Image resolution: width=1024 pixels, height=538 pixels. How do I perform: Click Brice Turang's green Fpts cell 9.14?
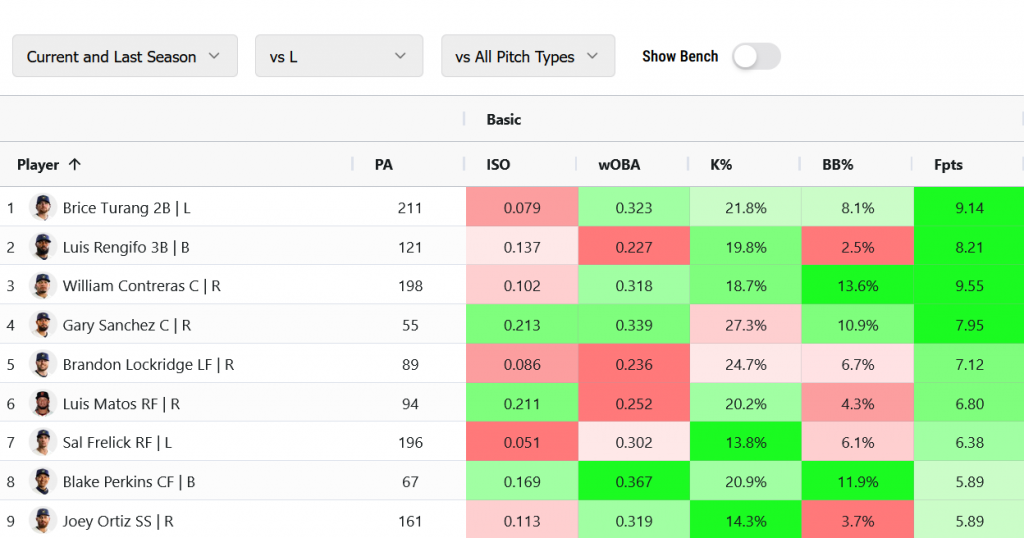[969, 208]
